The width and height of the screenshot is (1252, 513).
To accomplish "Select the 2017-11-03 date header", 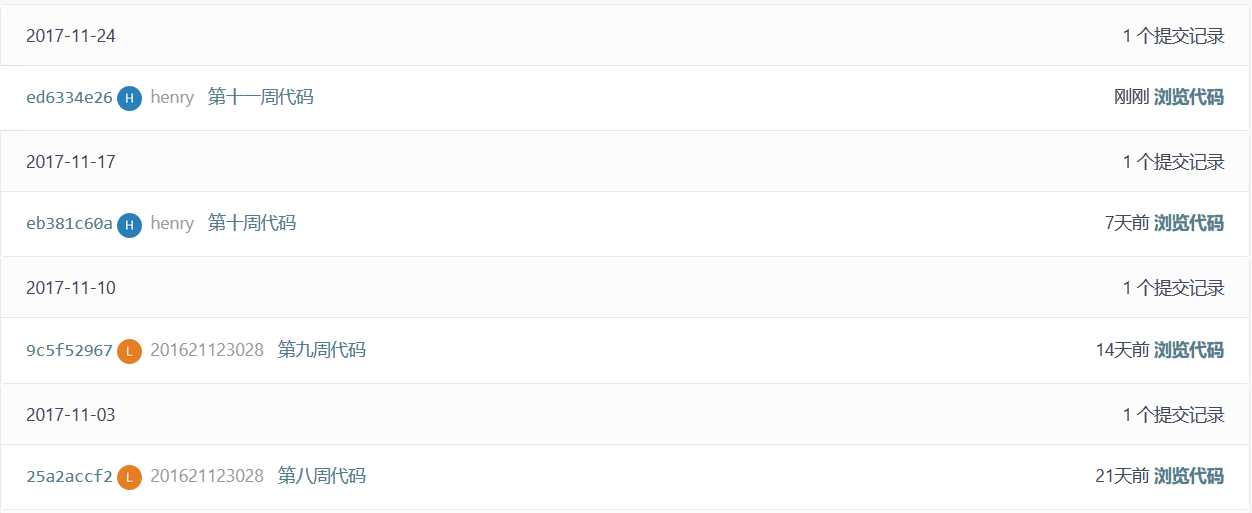I will coord(71,415).
